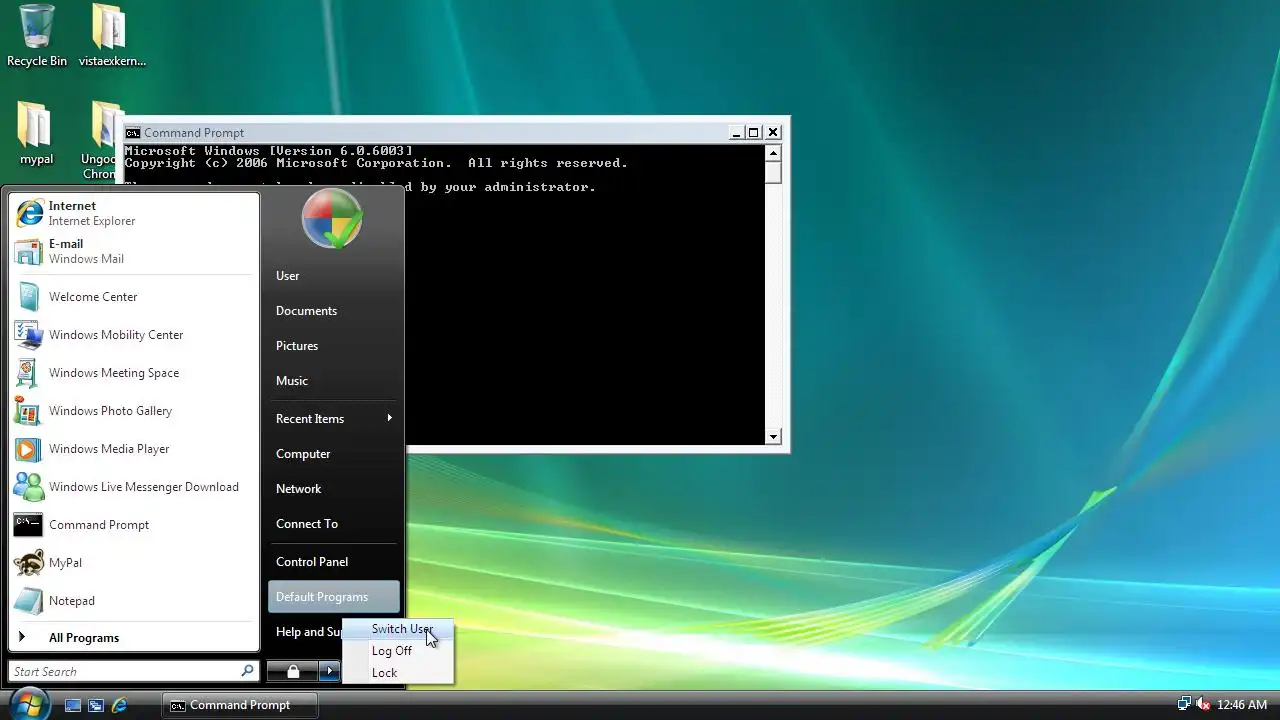Viewport: 1280px width, 720px height.
Task: Open Pictures from Start menu
Action: pyautogui.click(x=333, y=346)
